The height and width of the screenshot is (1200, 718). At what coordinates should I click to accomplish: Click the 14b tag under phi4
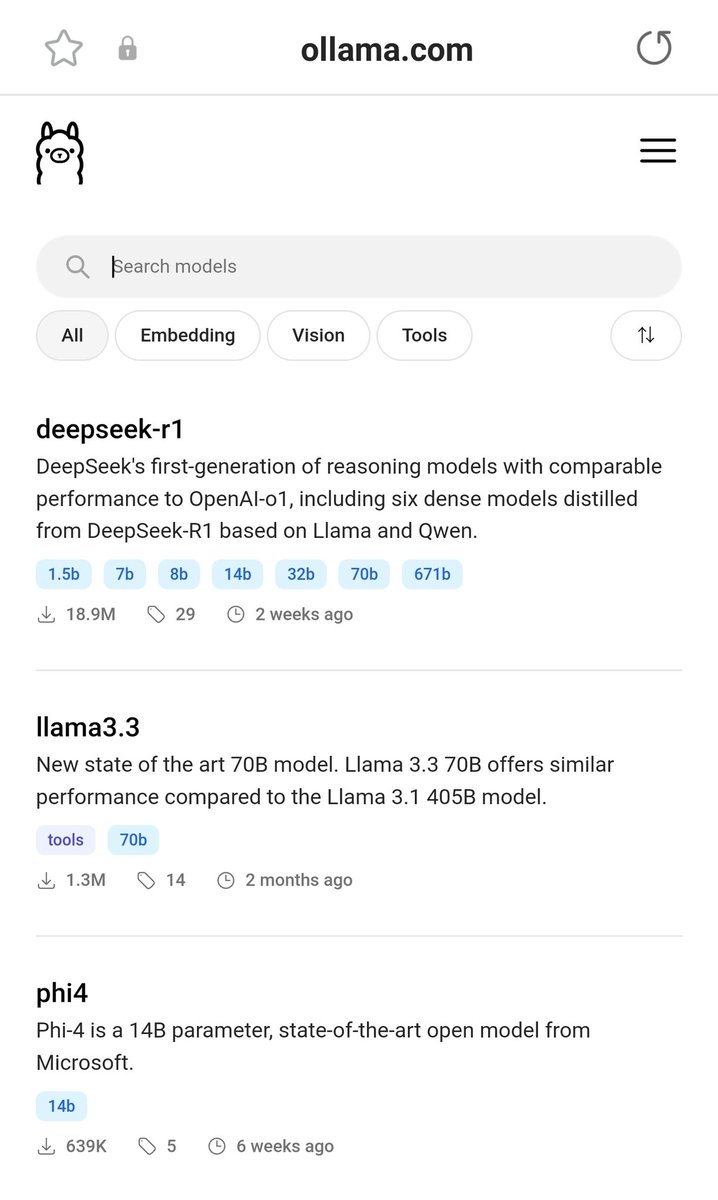click(61, 1106)
